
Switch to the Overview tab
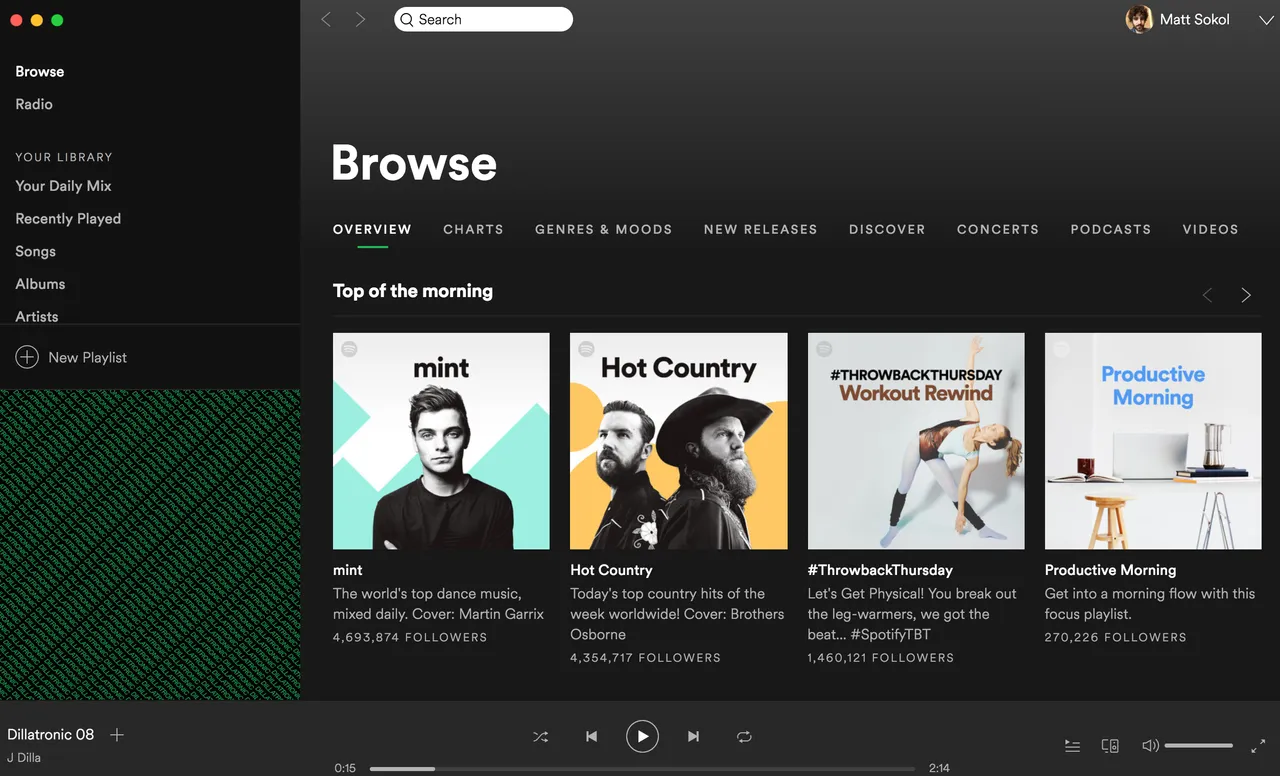[x=372, y=229]
